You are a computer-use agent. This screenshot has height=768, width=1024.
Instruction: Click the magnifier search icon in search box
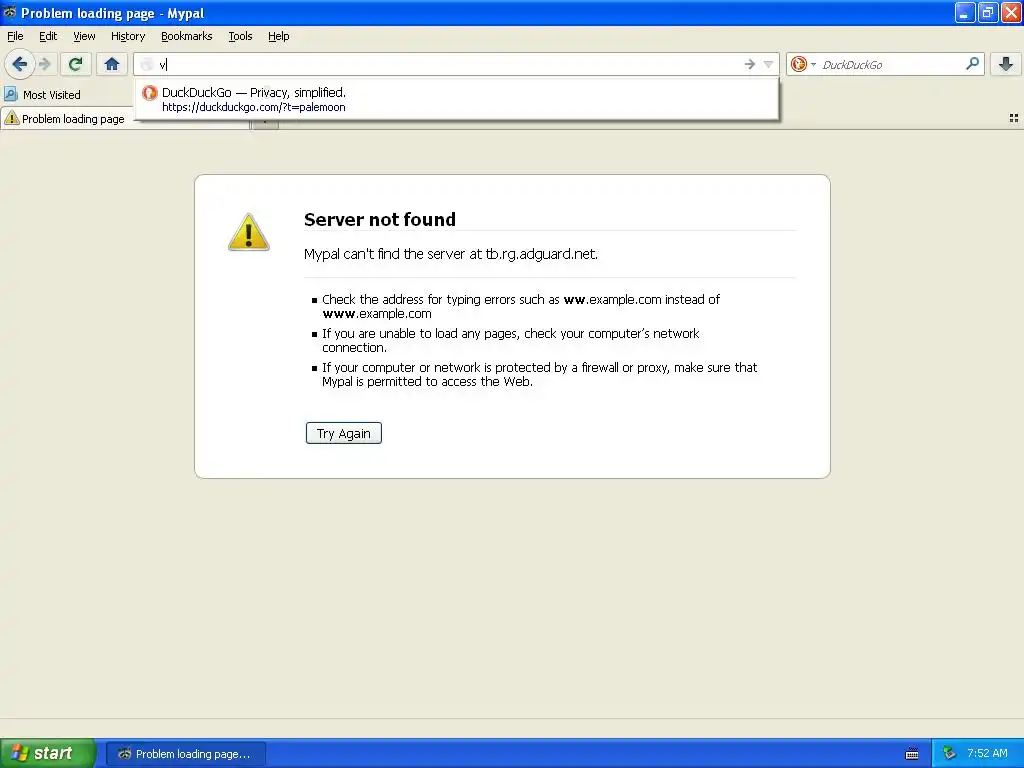tap(972, 64)
